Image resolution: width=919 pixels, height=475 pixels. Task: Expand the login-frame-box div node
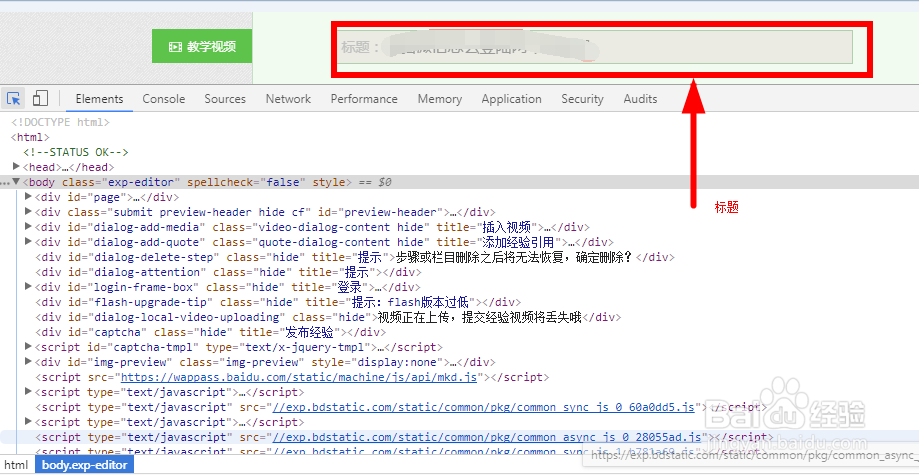coord(28,287)
